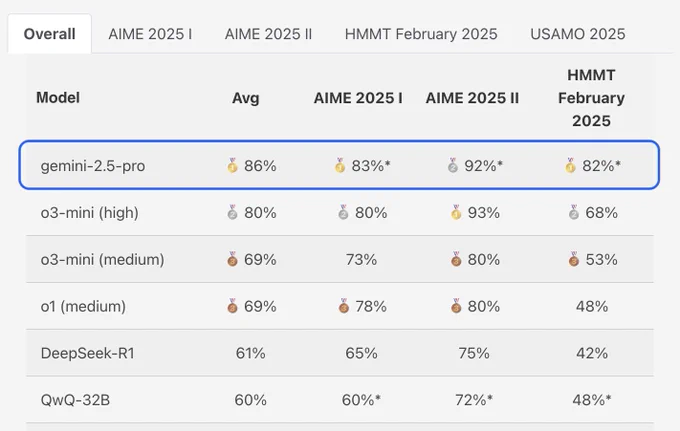
Task: Click the Model column header
Action: (58, 98)
